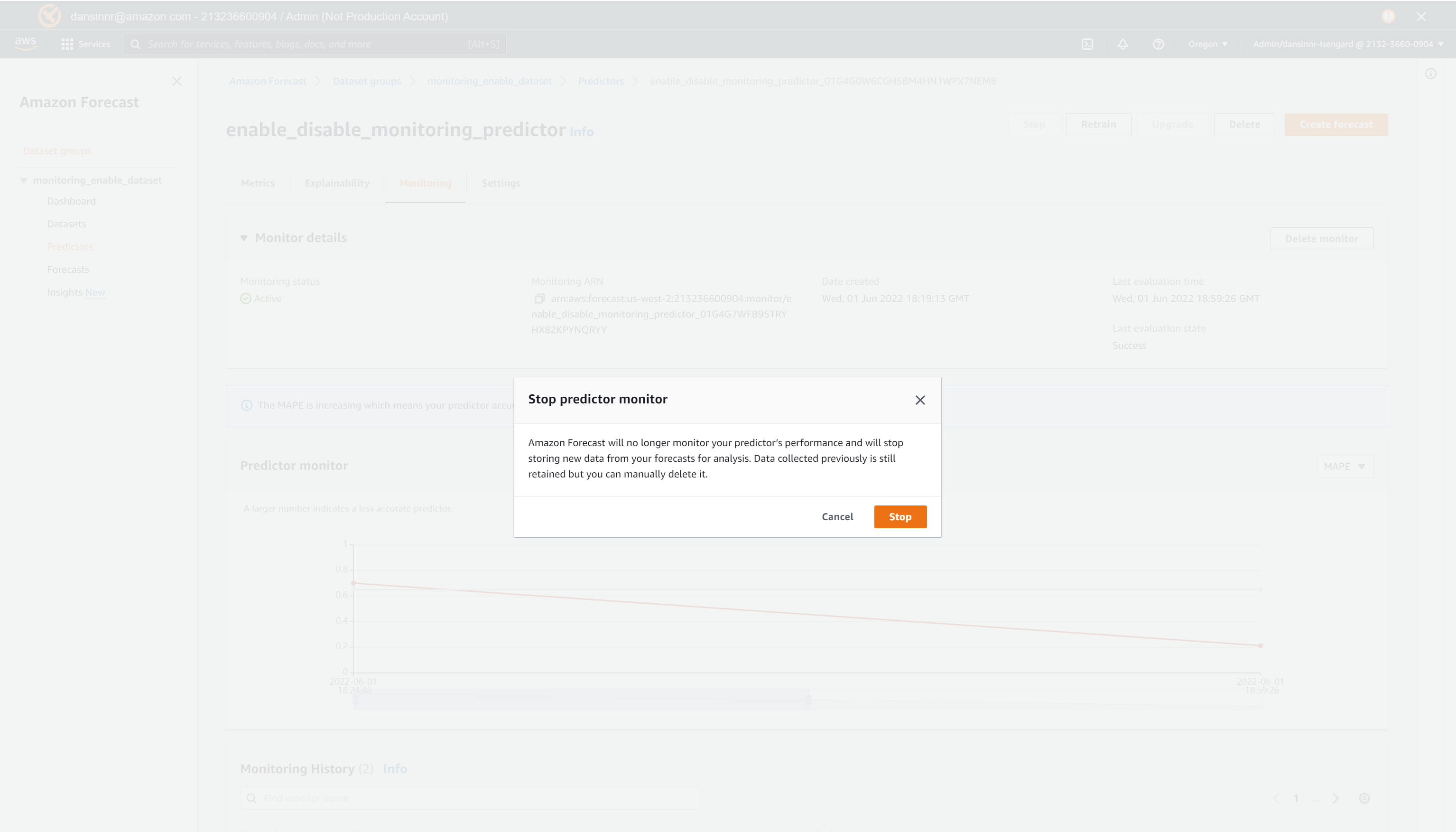Click the AWS logo home icon
Screen dimensions: 1456x832
click(x=25, y=44)
